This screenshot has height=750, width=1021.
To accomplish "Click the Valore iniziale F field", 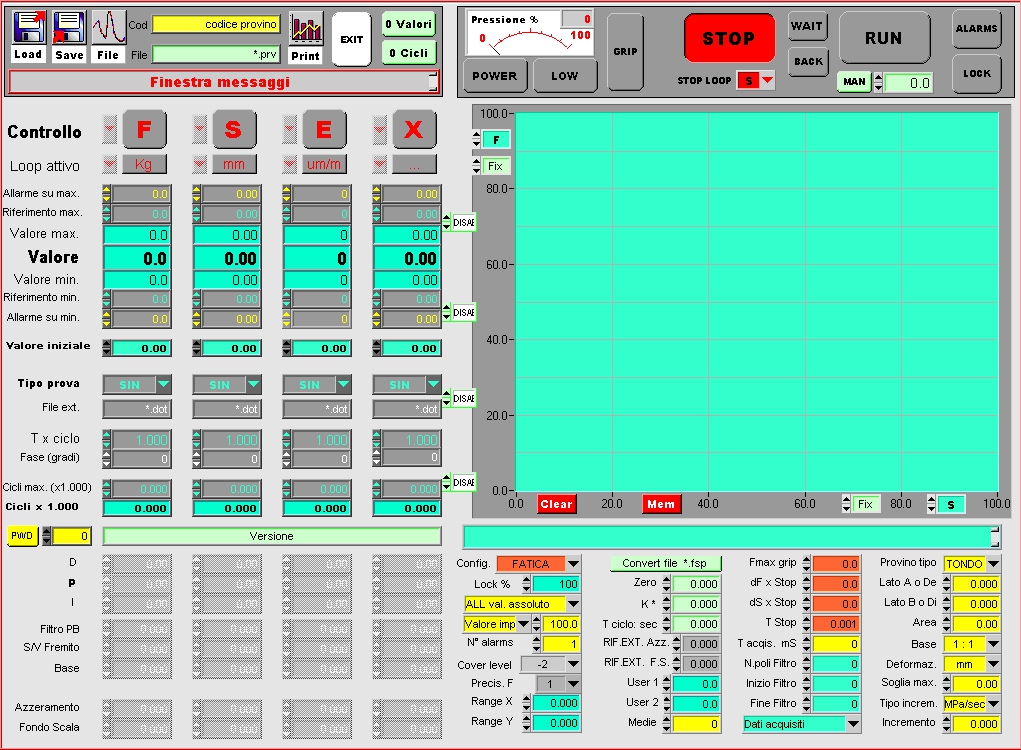I will pos(141,348).
